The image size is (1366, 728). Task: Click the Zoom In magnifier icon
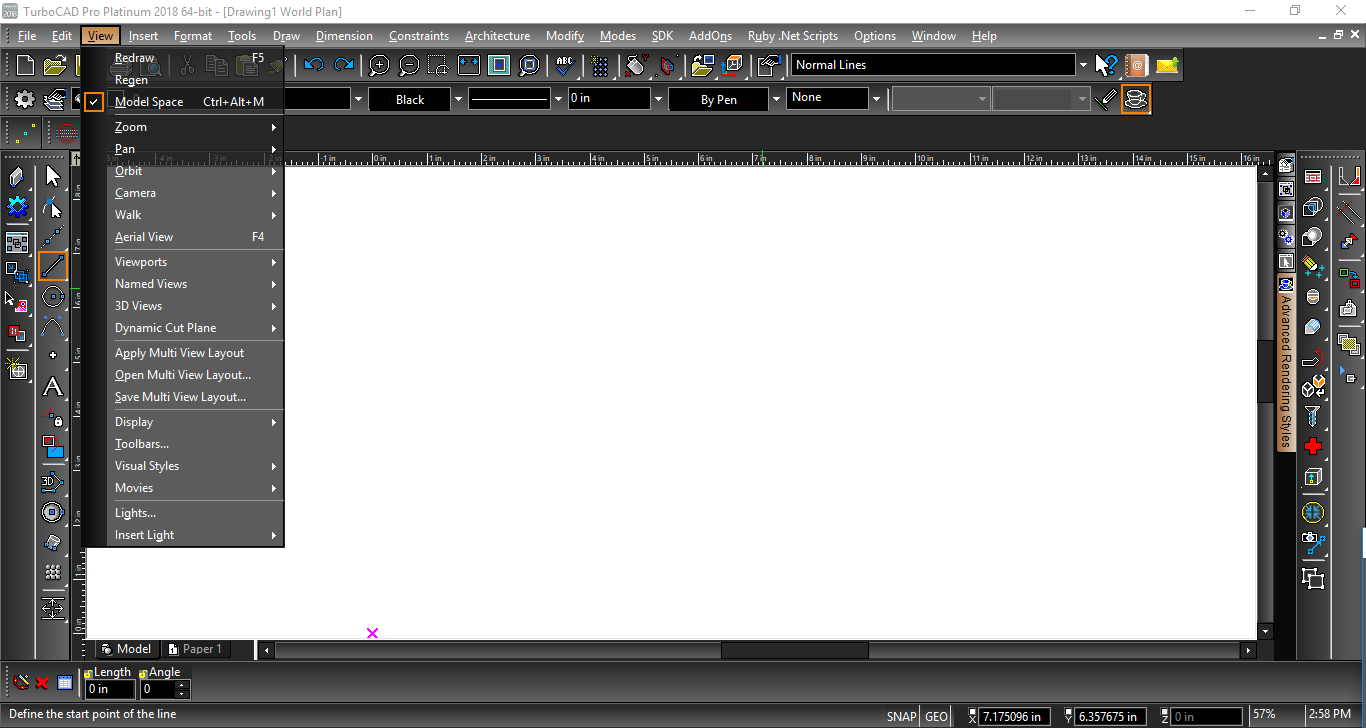coord(379,66)
